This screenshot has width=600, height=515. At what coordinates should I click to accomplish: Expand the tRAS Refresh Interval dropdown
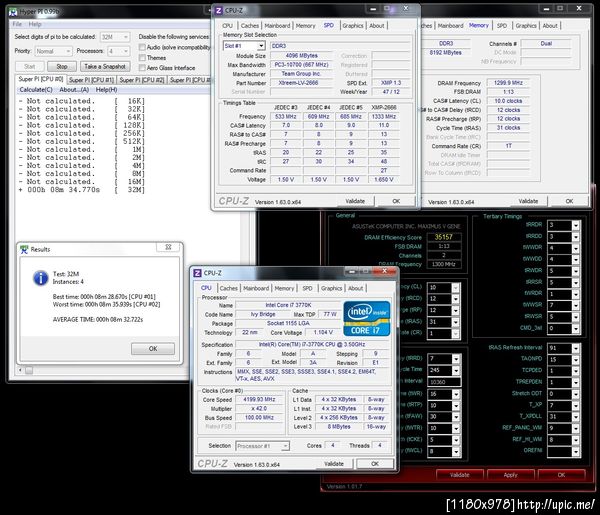click(576, 348)
